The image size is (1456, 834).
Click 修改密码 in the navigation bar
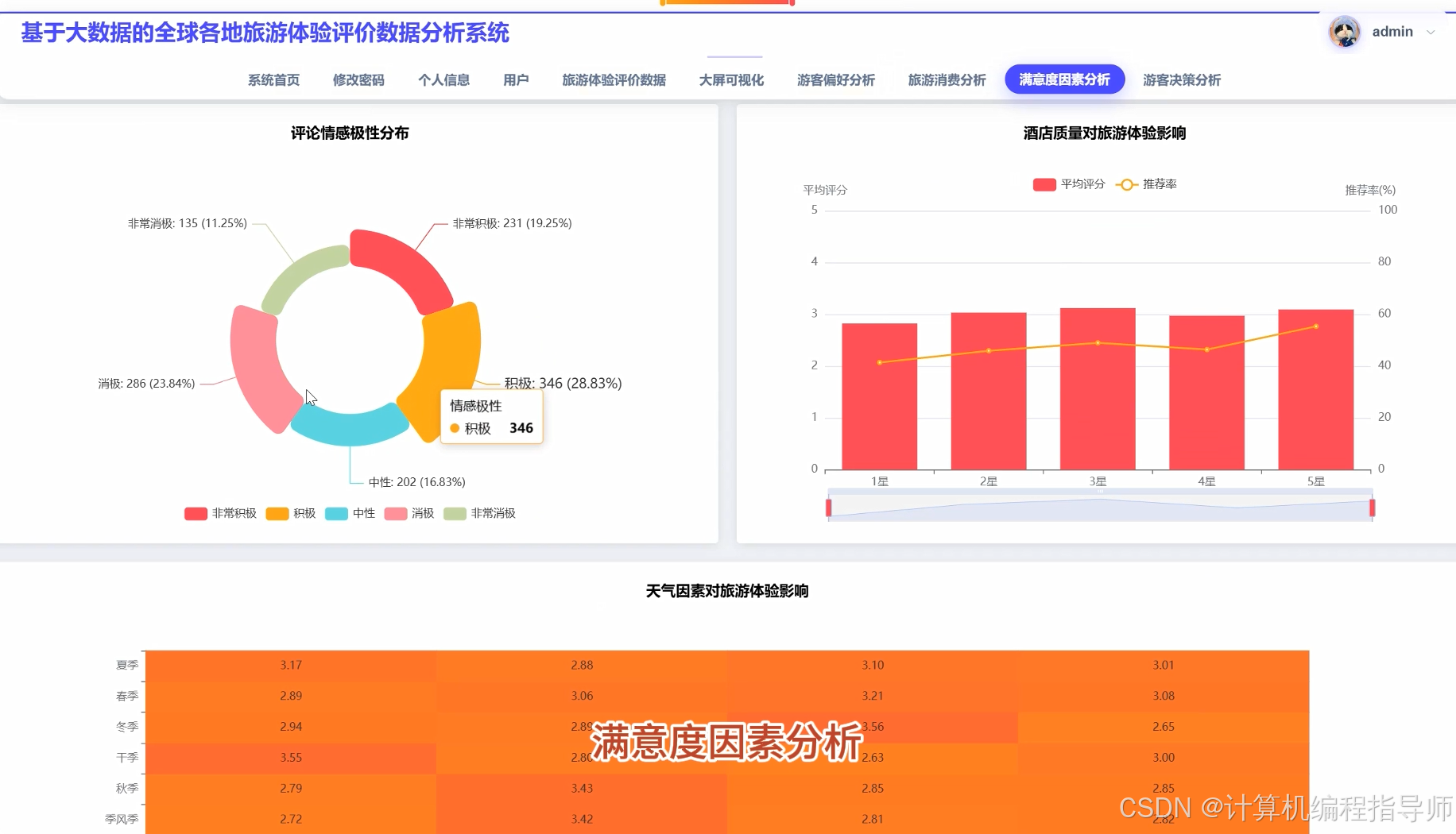358,79
